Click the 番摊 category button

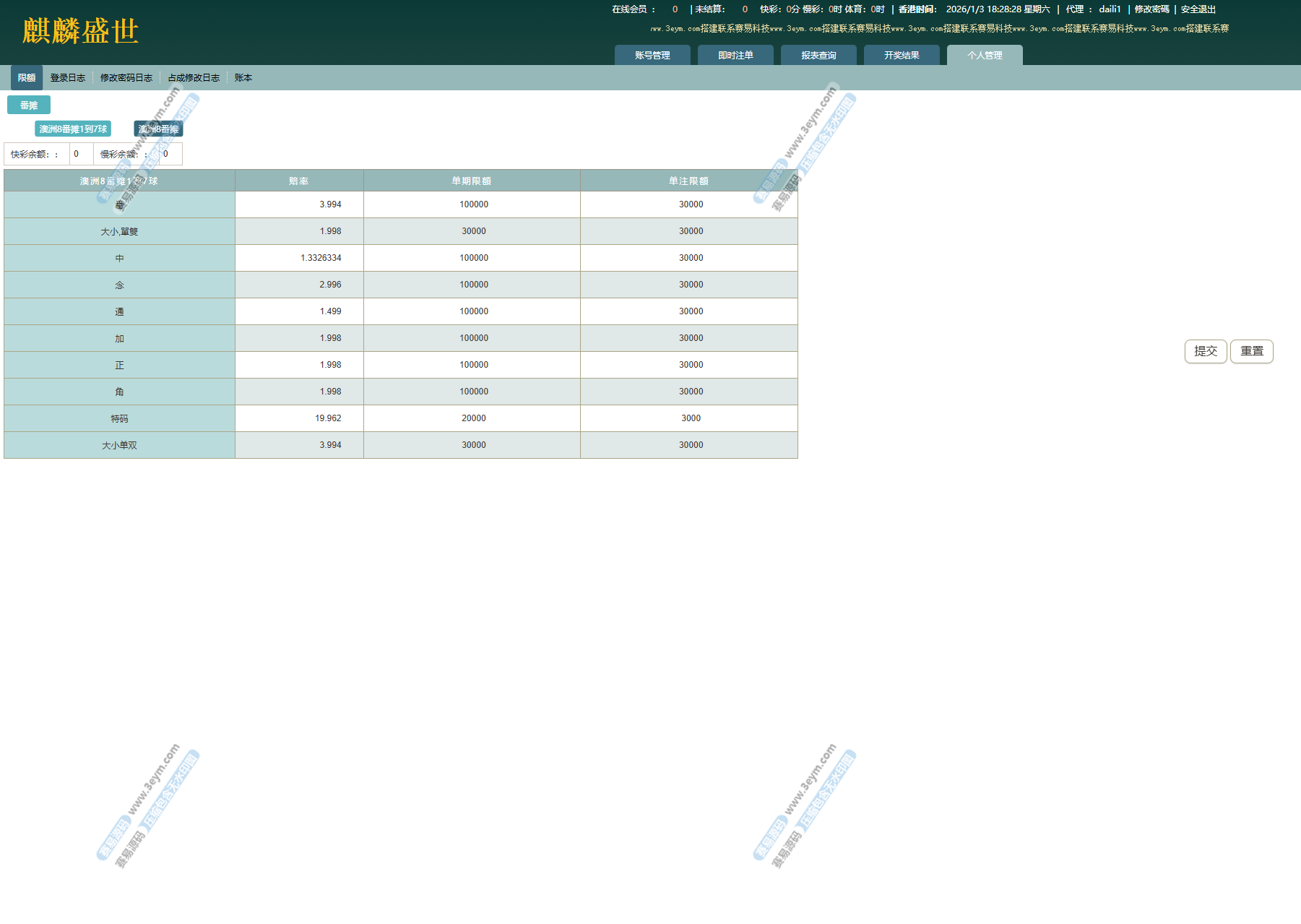point(29,105)
